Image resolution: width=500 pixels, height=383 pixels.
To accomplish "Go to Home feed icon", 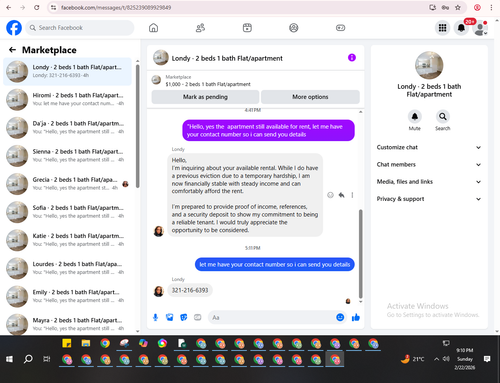I will coord(153,28).
